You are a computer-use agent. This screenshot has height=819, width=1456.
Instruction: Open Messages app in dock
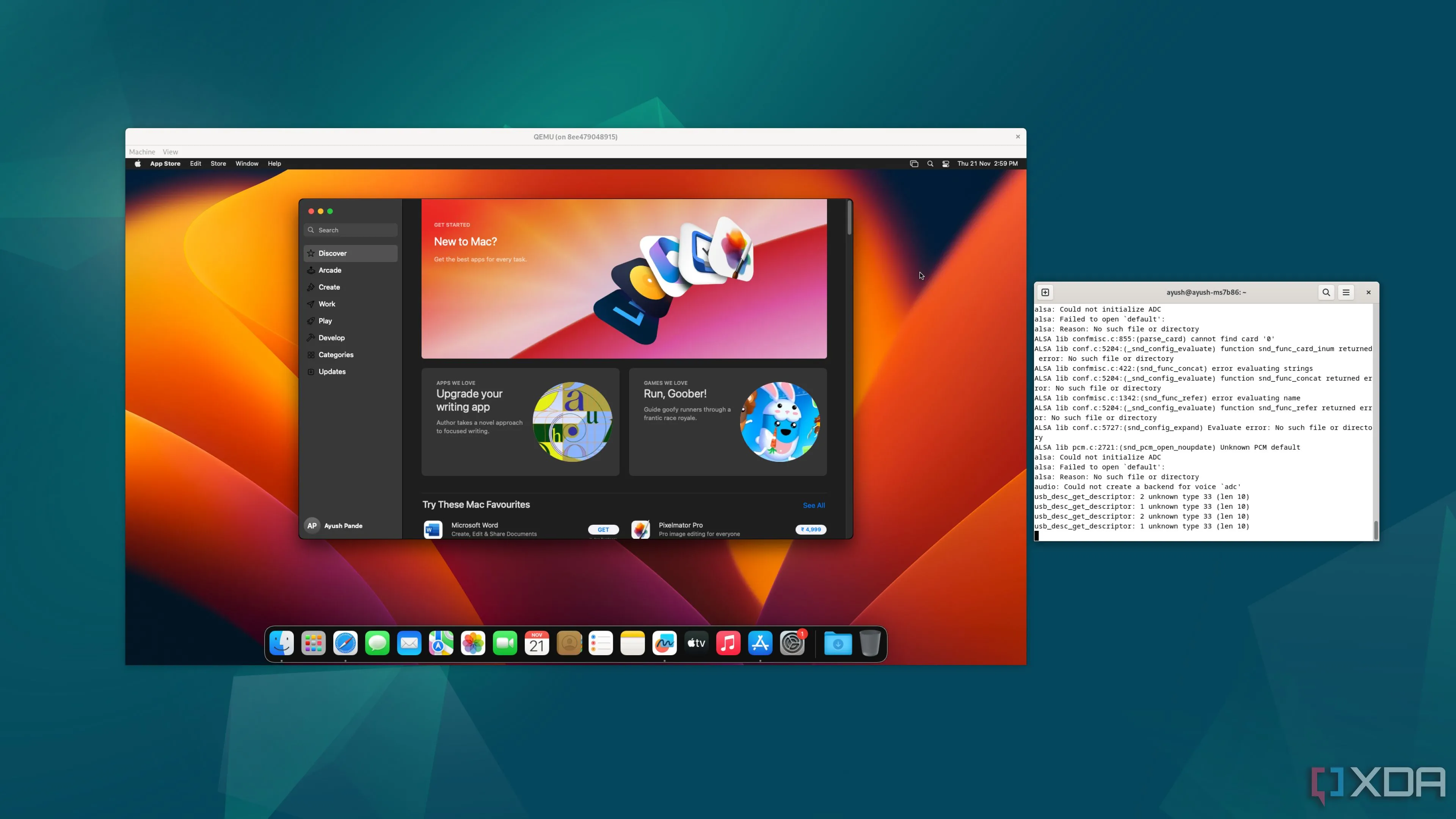pyautogui.click(x=377, y=643)
